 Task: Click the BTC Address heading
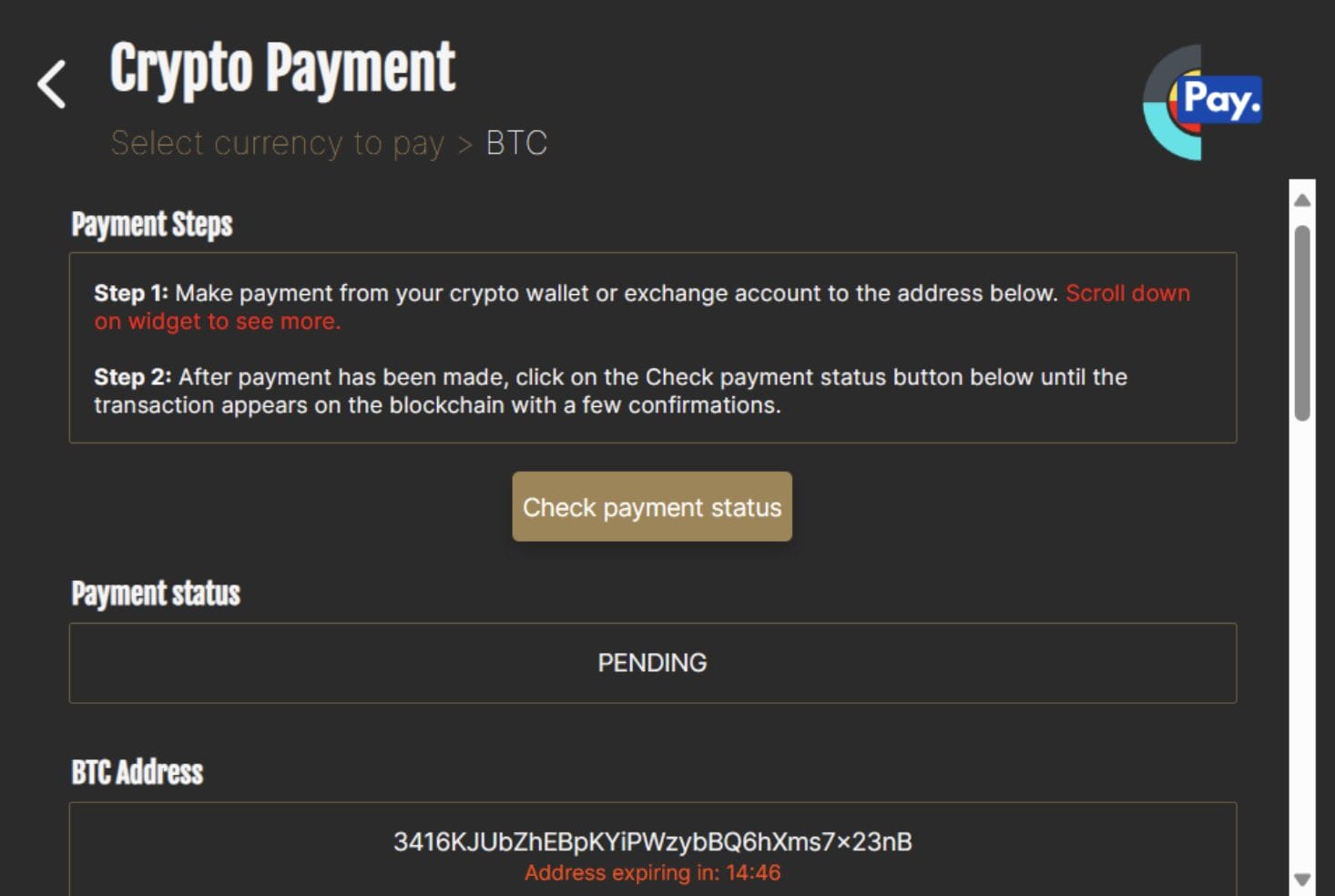[x=138, y=773]
